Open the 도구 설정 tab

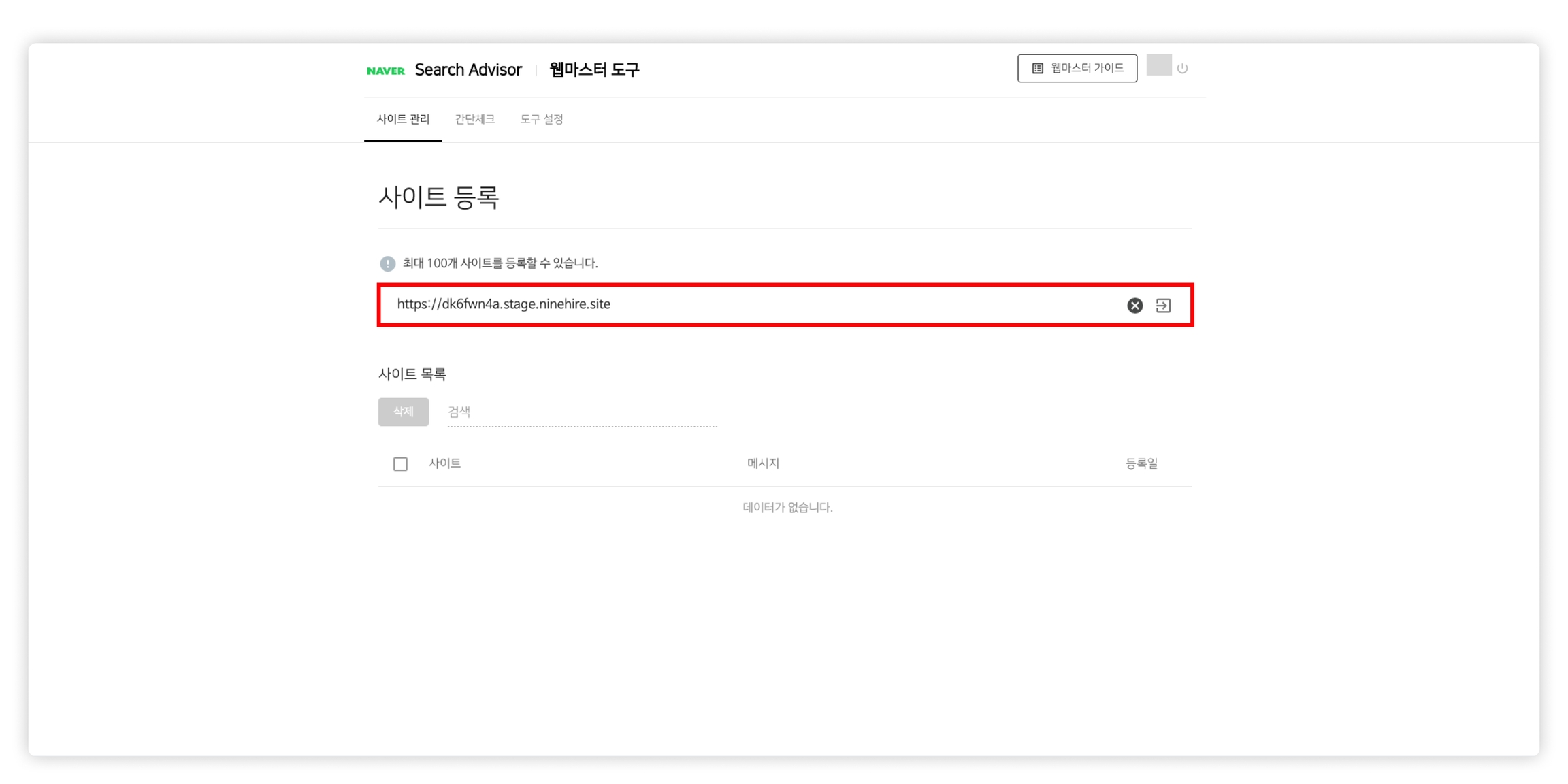[542, 119]
